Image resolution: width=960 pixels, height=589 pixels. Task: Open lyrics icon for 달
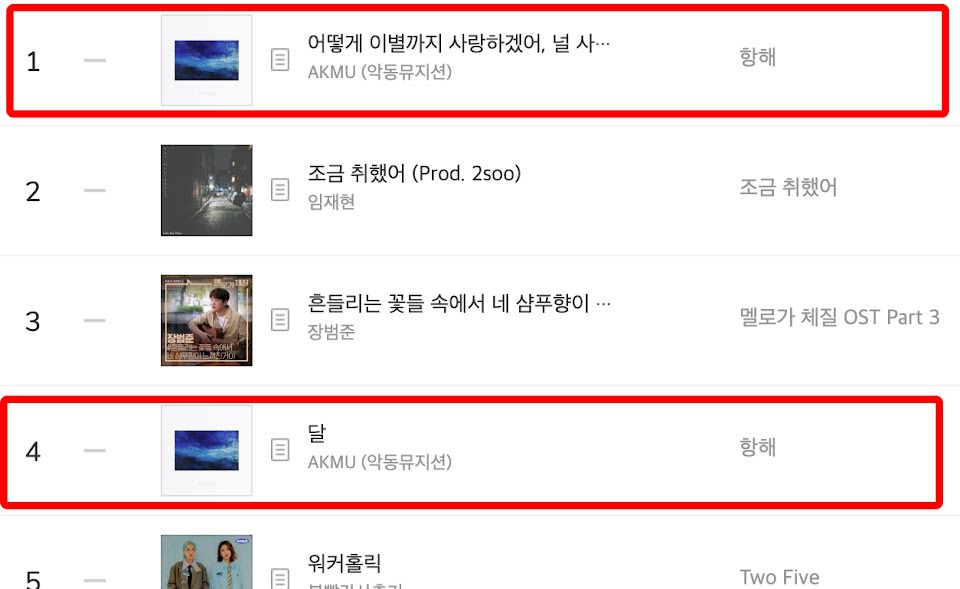[280, 450]
